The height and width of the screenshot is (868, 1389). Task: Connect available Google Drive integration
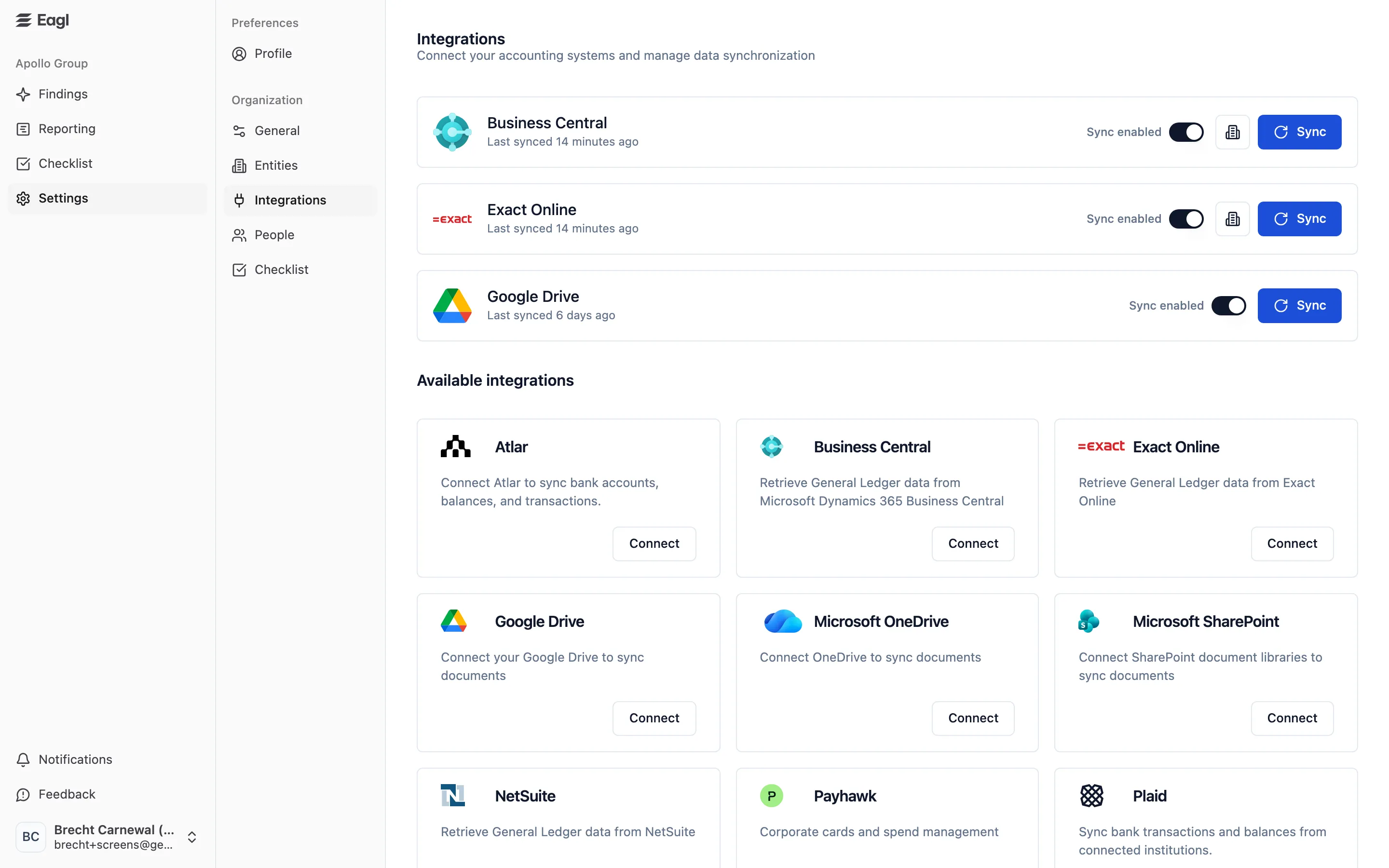654,718
